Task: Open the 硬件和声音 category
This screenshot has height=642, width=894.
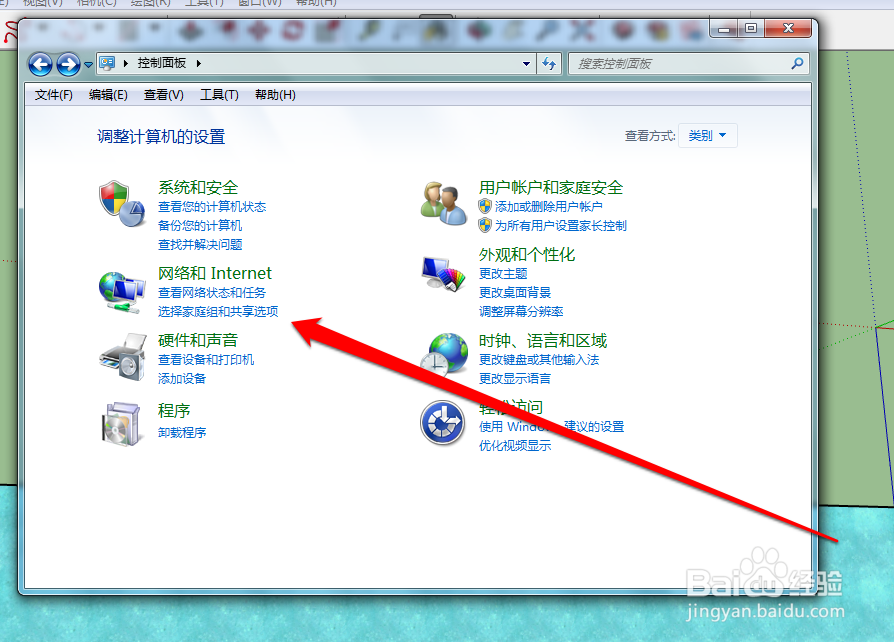Action: point(198,340)
